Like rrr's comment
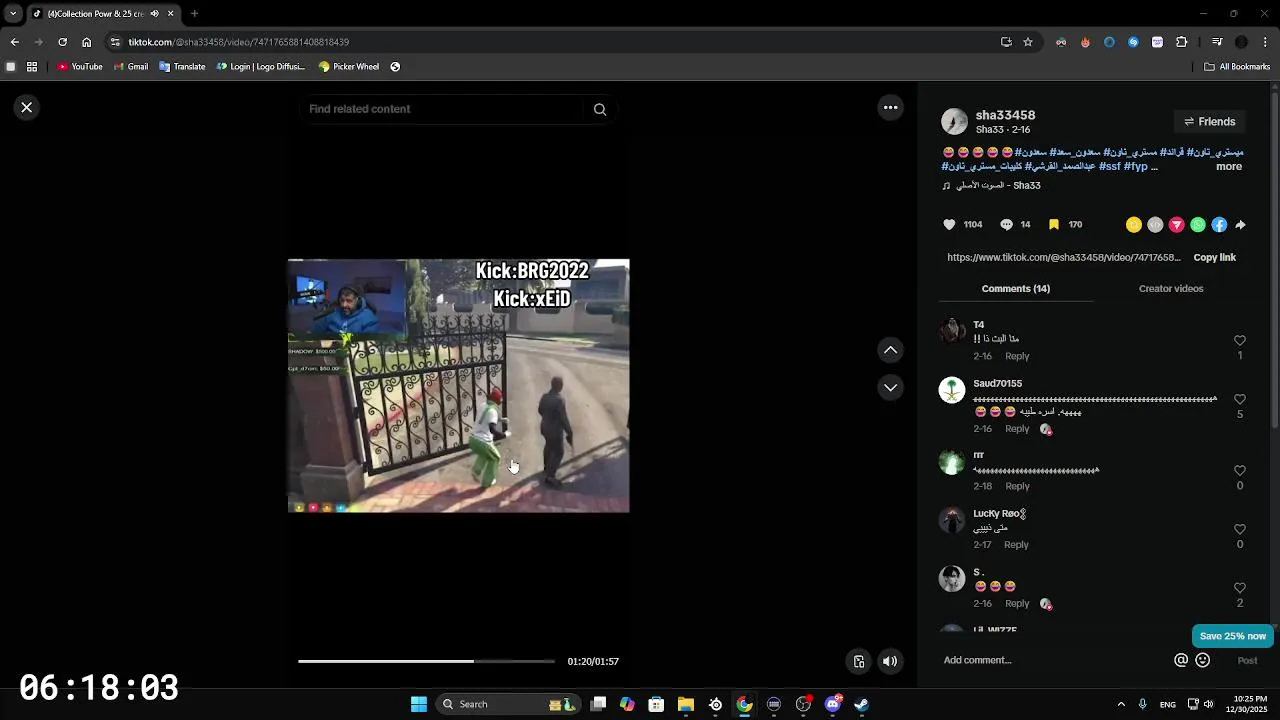The image size is (1280, 720). [1240, 471]
